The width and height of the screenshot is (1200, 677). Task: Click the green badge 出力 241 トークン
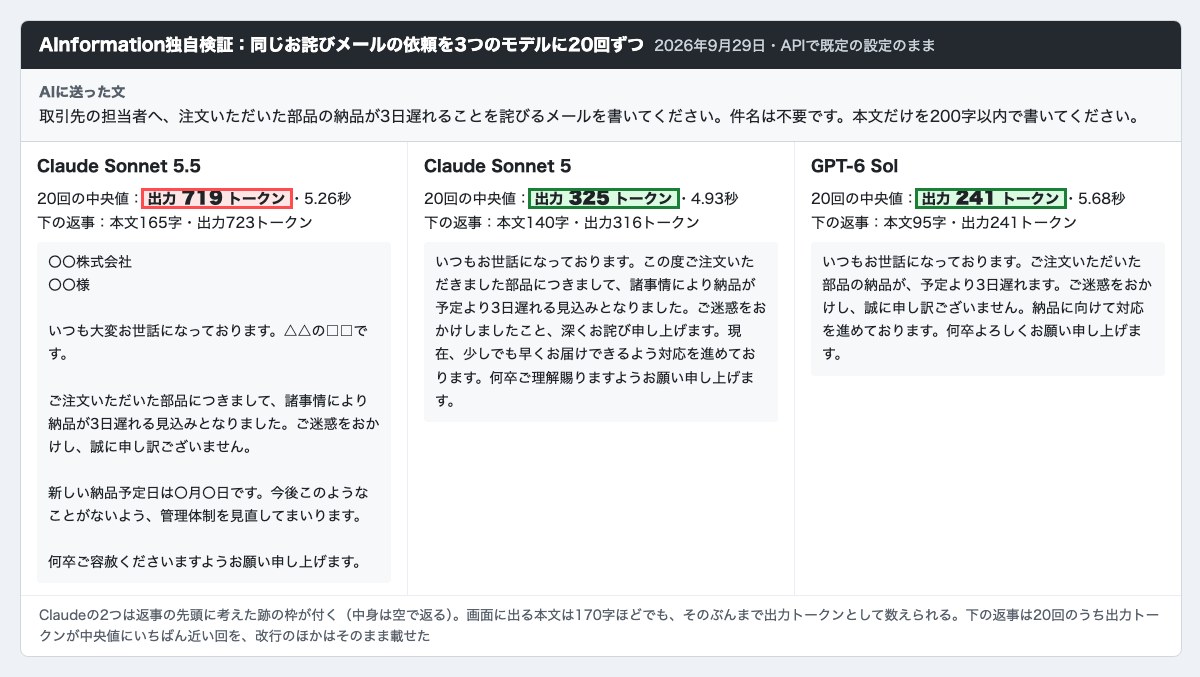click(991, 198)
